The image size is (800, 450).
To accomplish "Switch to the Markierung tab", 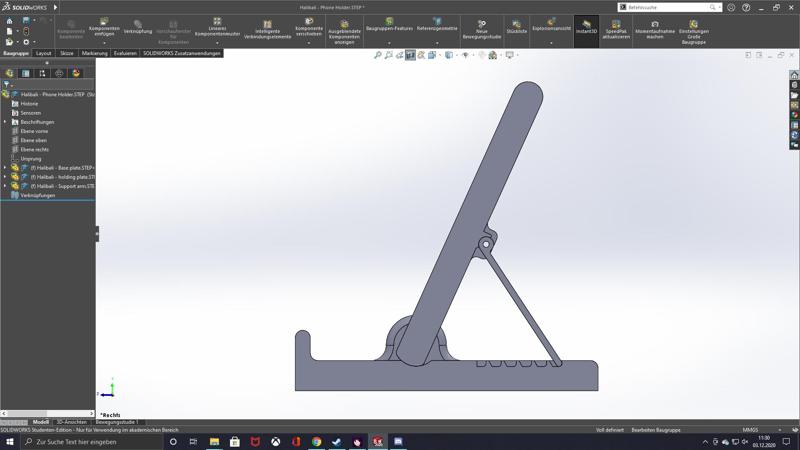I will 94,53.
